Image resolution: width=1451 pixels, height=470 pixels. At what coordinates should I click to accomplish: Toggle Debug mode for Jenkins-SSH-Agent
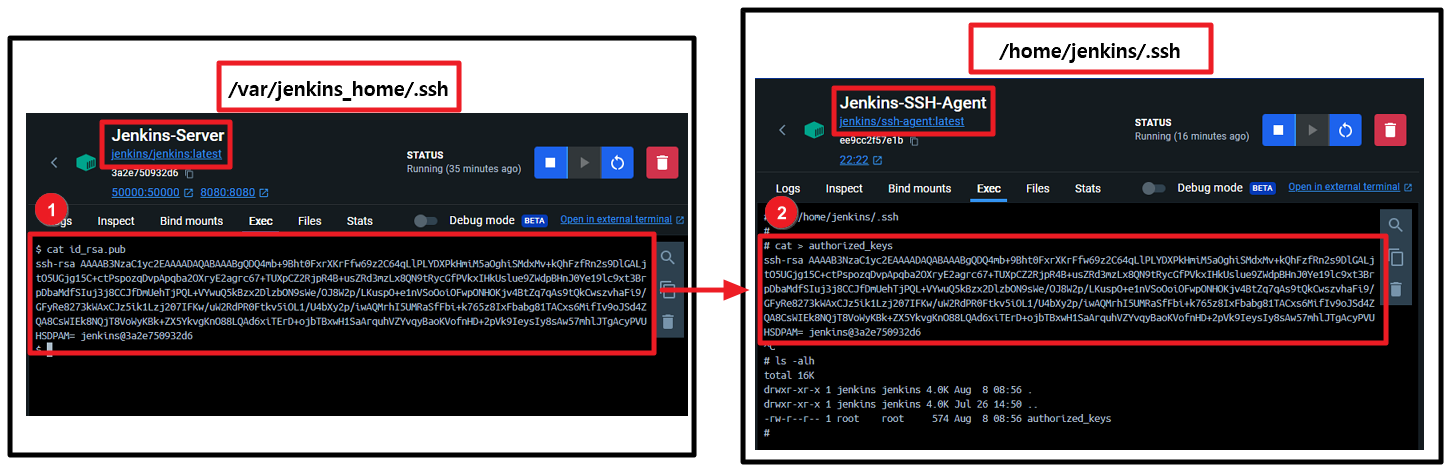point(1154,188)
